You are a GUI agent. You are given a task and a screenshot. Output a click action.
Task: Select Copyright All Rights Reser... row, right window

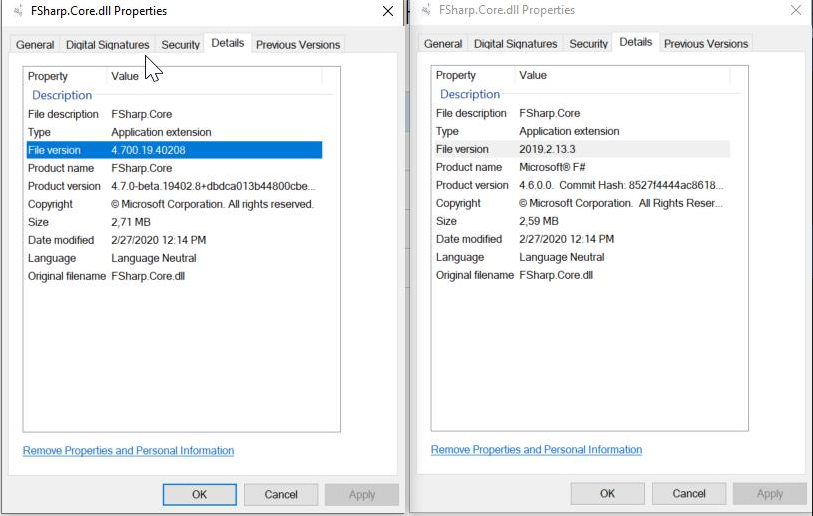click(x=582, y=203)
